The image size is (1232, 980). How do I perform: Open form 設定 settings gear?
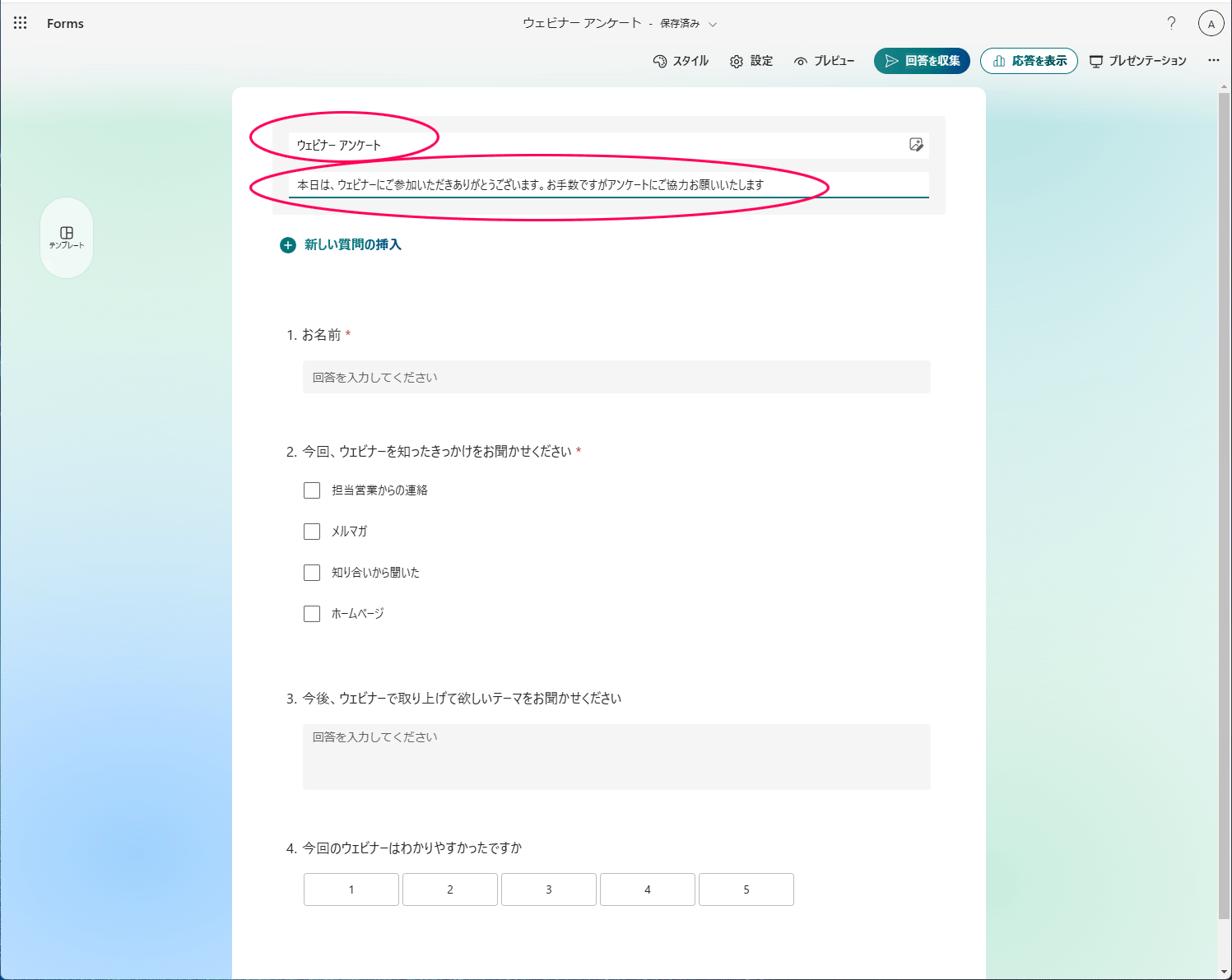coord(751,60)
